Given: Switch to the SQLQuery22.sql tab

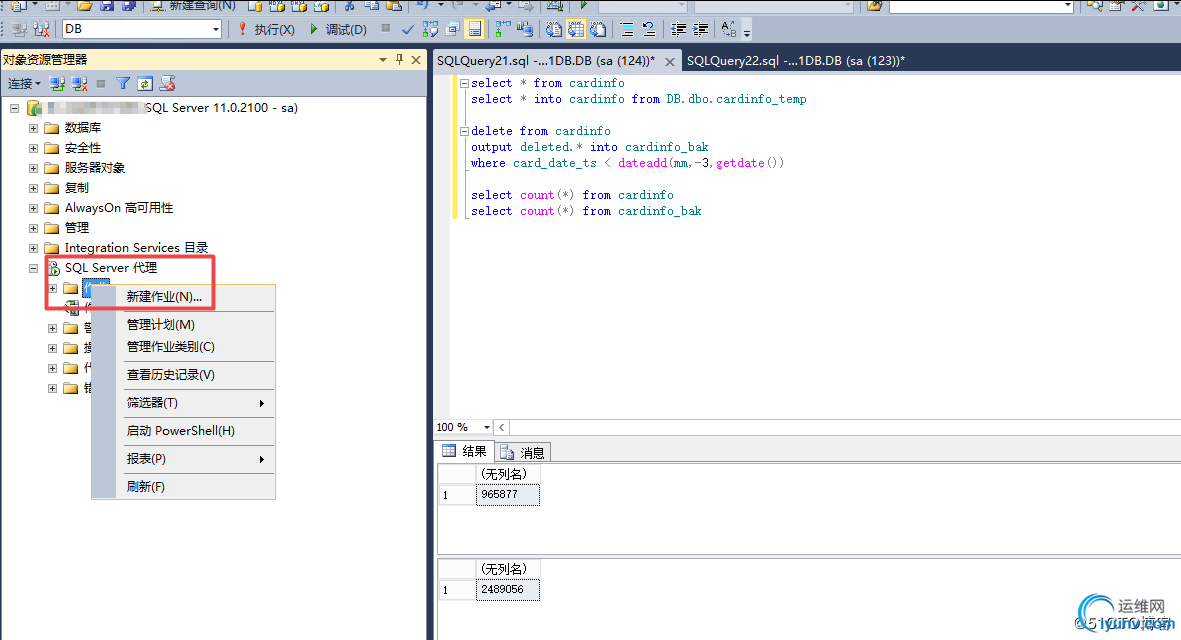Looking at the screenshot, I should click(796, 61).
